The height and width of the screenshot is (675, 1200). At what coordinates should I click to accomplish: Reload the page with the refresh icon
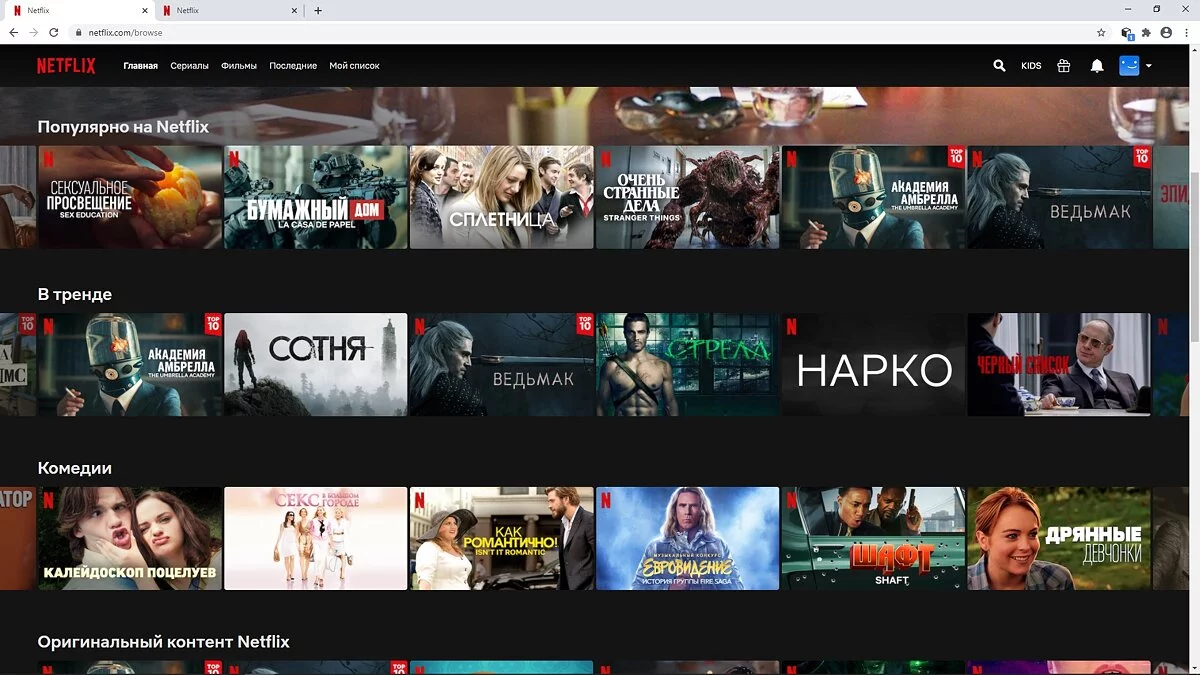(x=54, y=32)
